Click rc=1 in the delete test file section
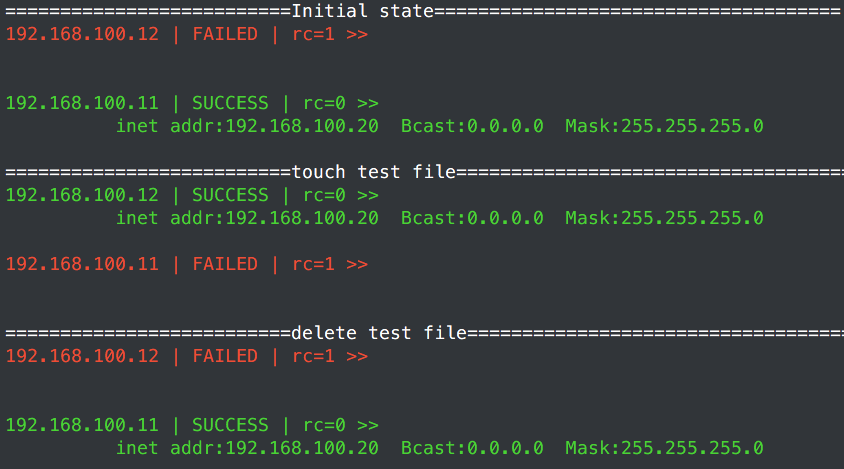 313,356
